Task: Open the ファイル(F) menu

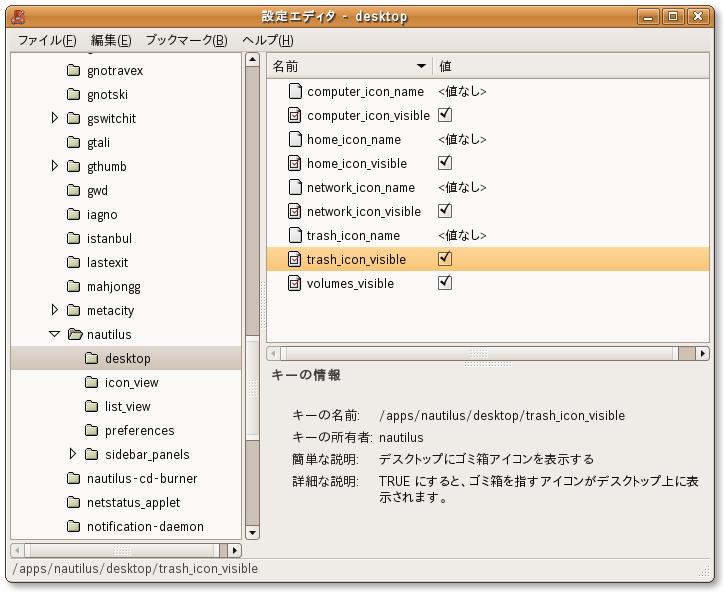Action: (x=47, y=41)
